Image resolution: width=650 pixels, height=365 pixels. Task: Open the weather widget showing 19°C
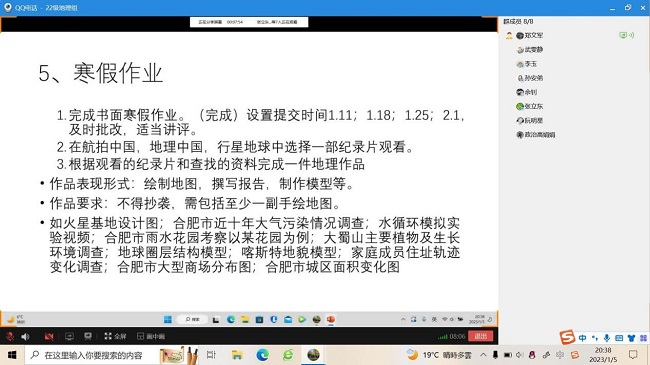[x=439, y=355]
